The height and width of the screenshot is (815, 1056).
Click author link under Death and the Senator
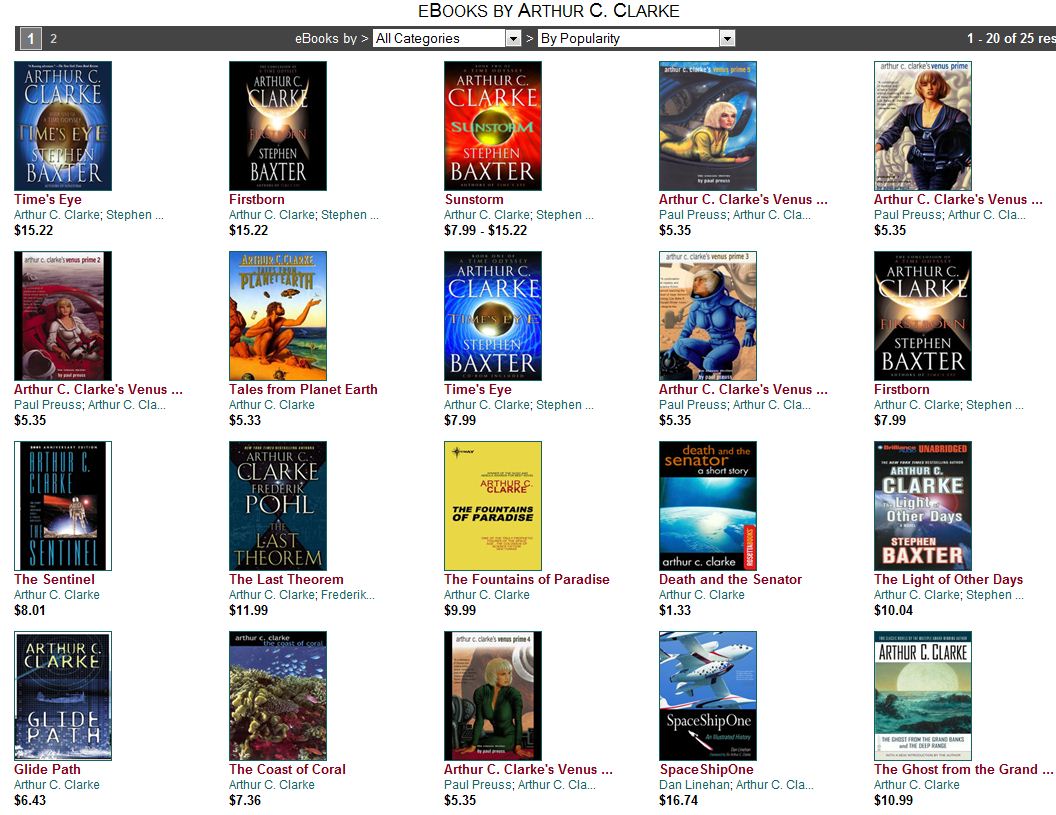click(x=702, y=595)
